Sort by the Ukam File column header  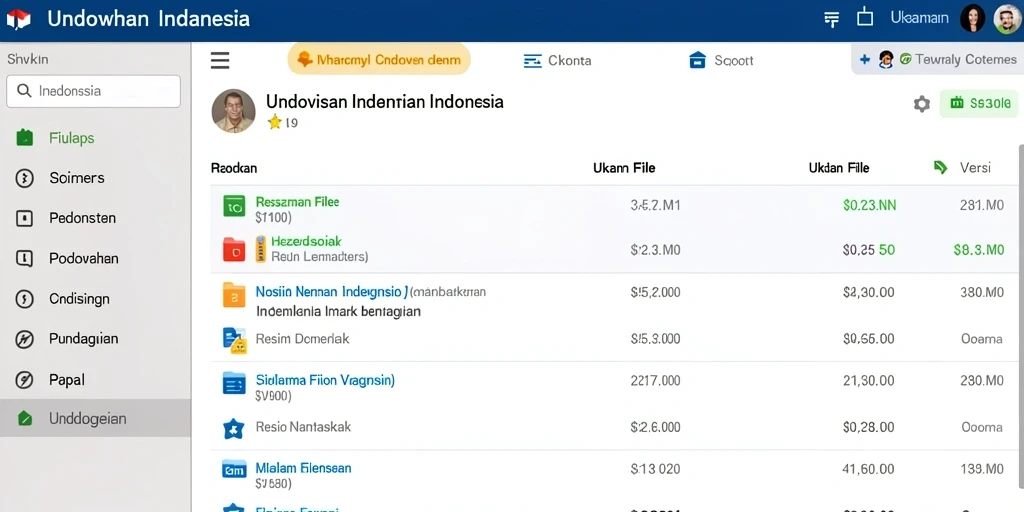coord(624,168)
